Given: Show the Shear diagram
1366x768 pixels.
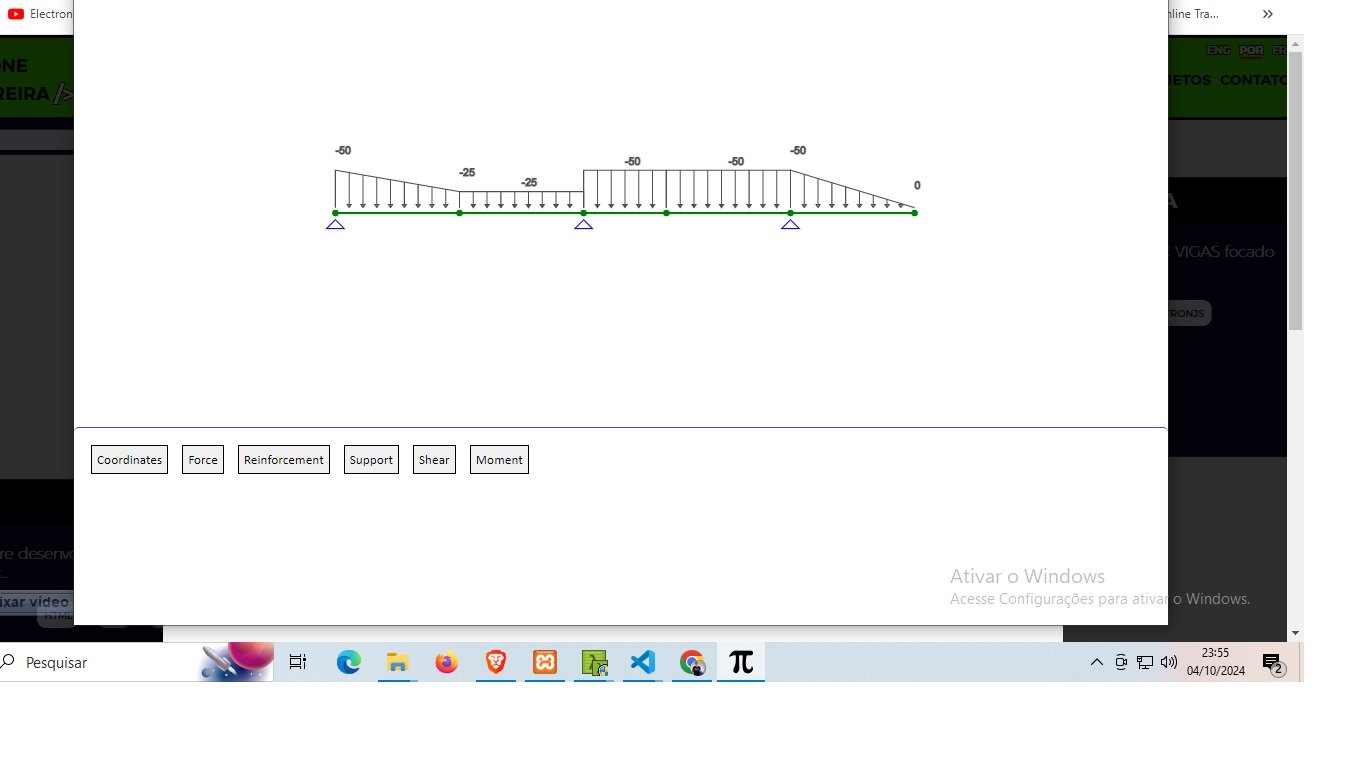Looking at the screenshot, I should [x=434, y=460].
